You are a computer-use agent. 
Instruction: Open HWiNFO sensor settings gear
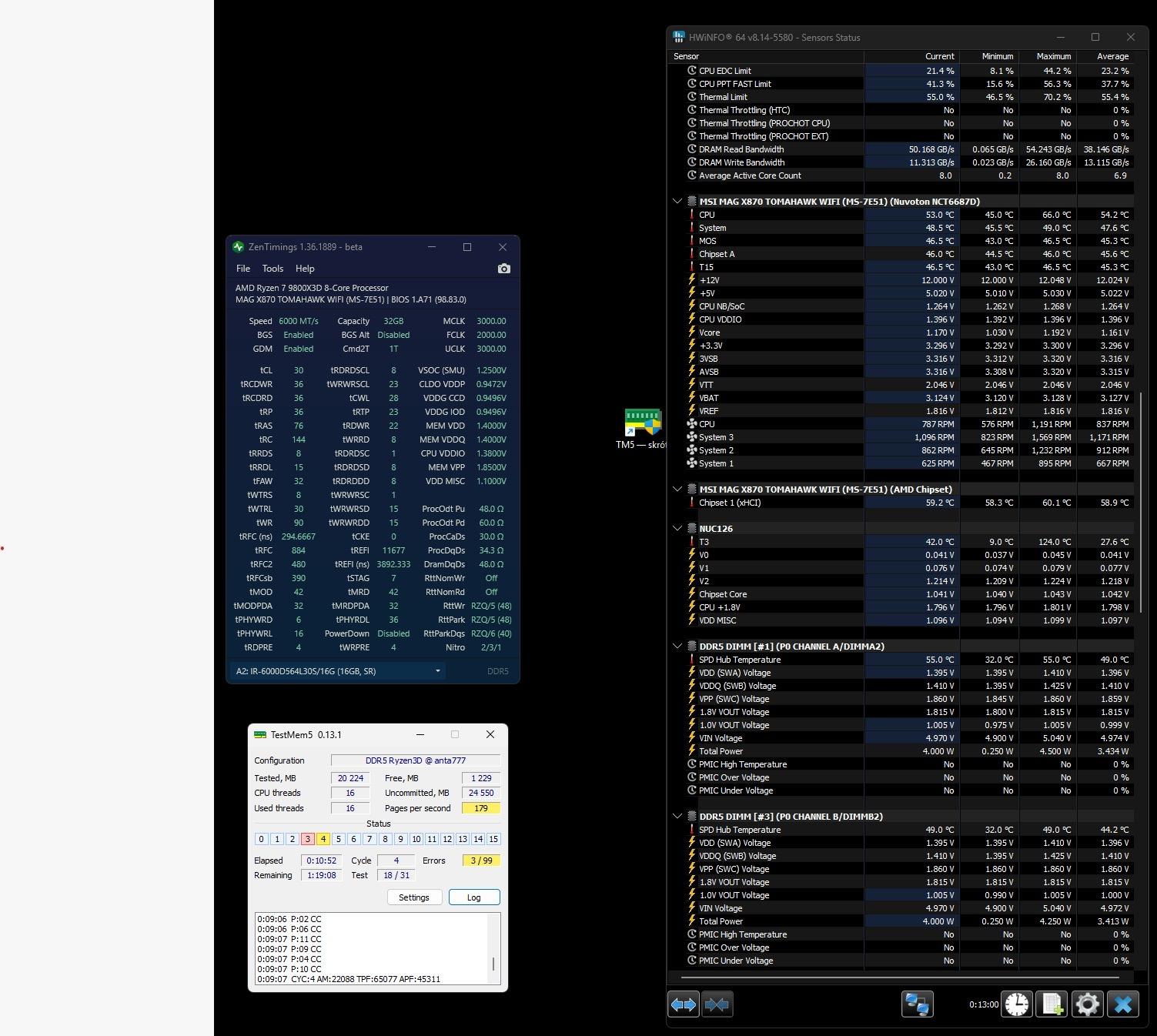click(1087, 1004)
